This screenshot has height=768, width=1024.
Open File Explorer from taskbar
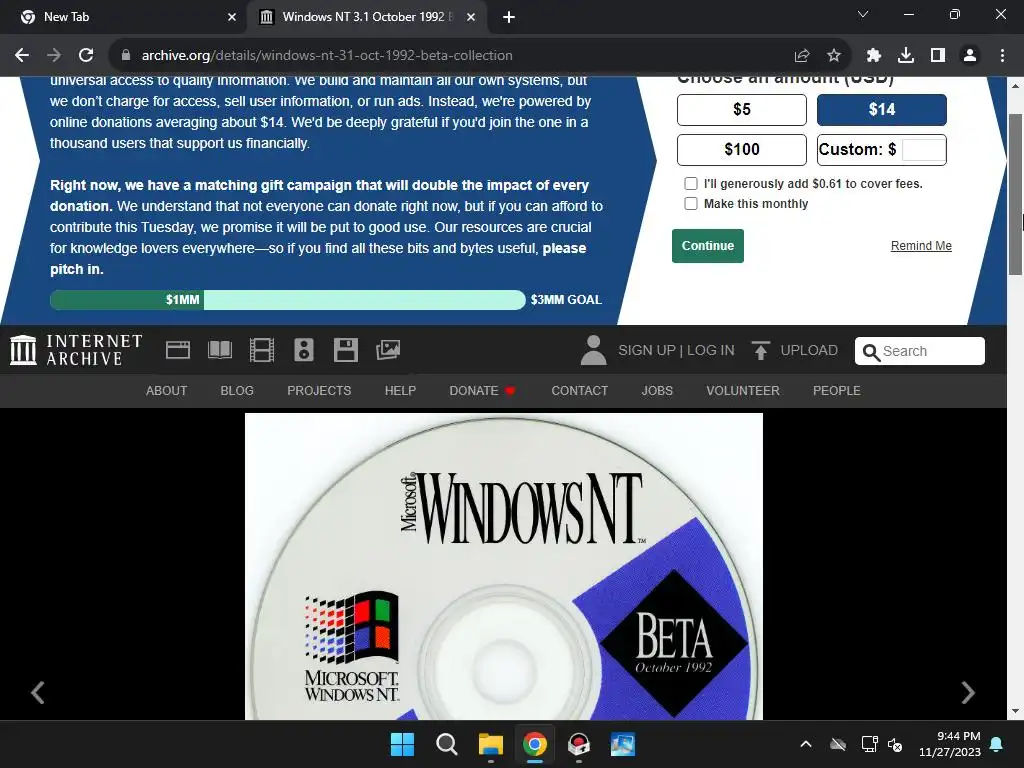click(490, 744)
